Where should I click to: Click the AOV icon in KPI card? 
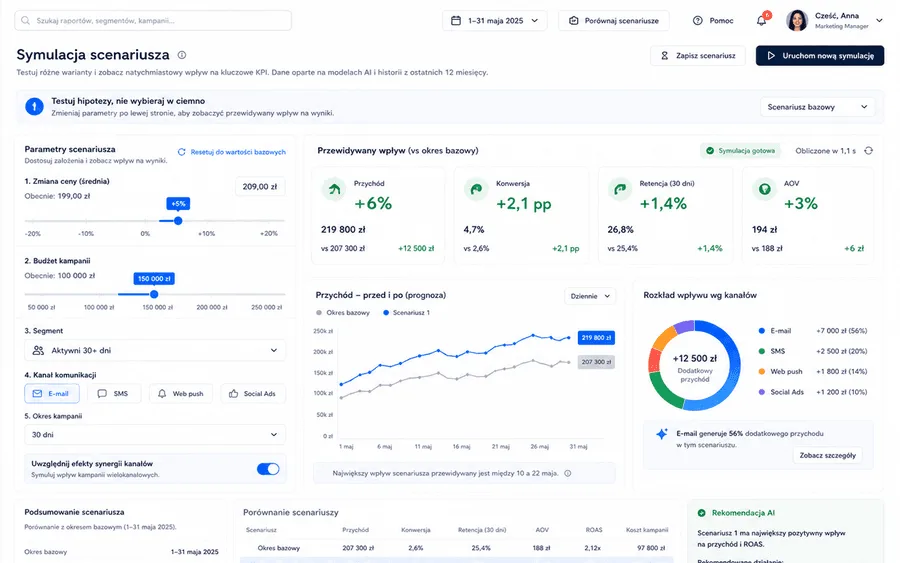pos(765,189)
